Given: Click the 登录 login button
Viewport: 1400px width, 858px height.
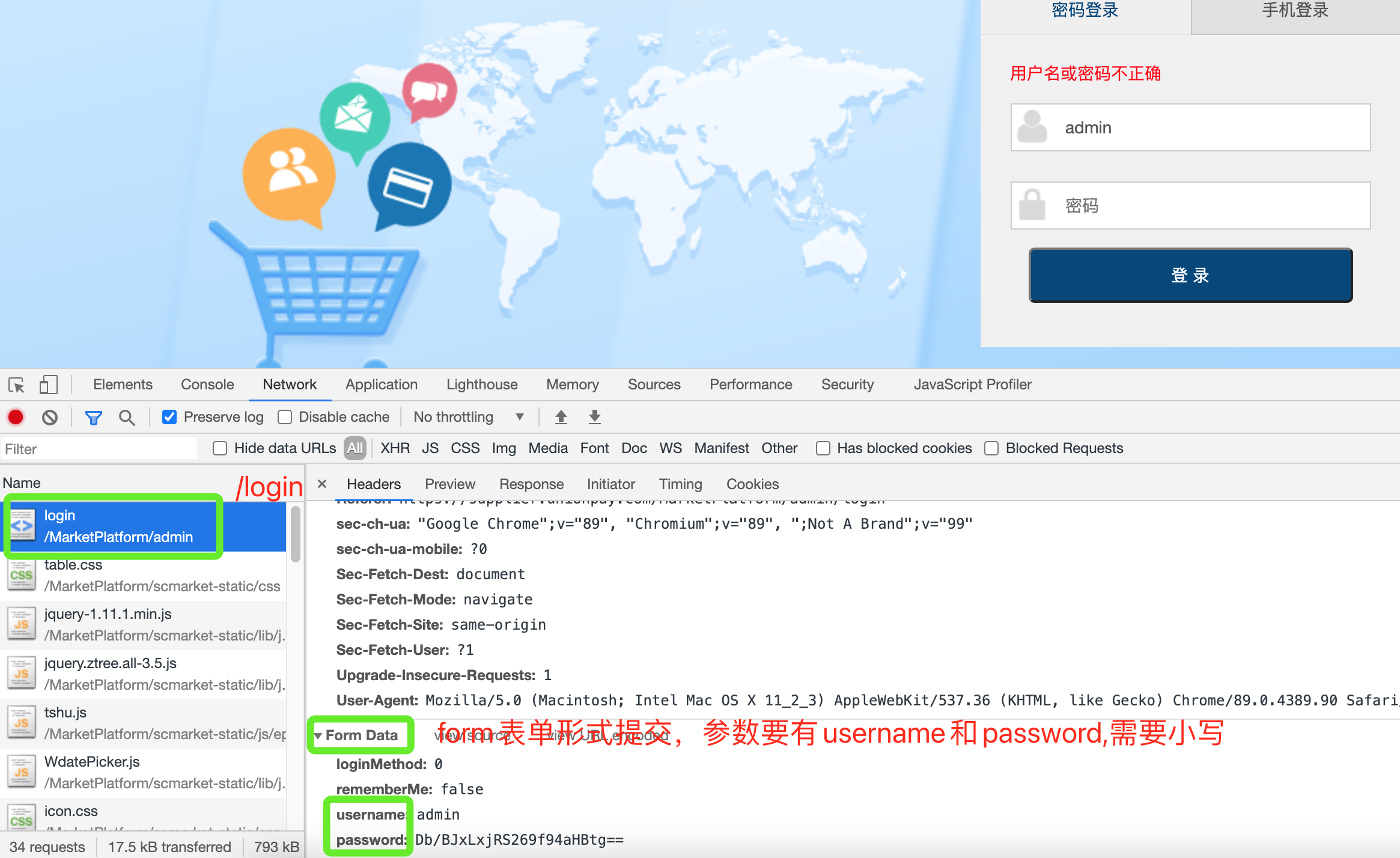Looking at the screenshot, I should tap(1191, 275).
